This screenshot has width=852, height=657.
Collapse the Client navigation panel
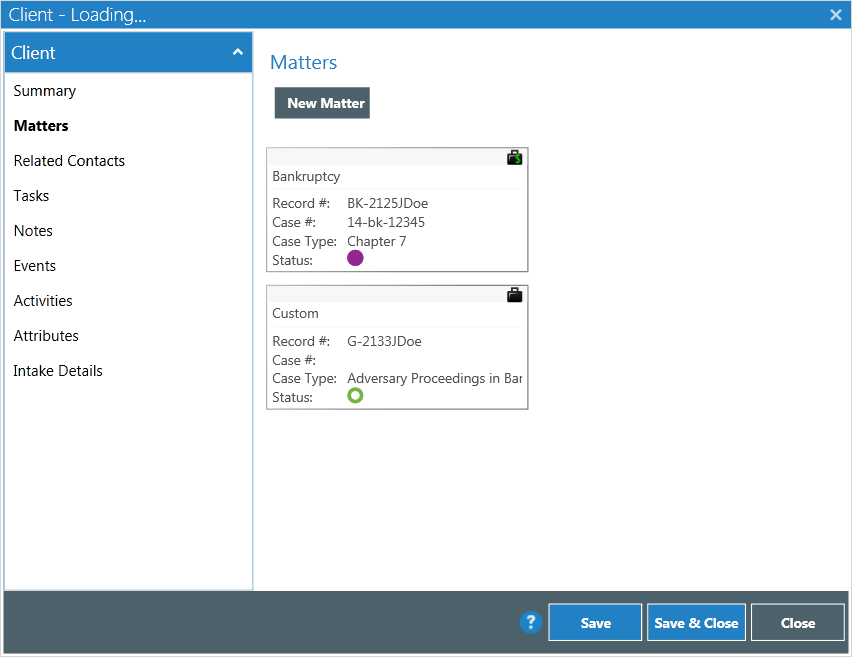238,51
